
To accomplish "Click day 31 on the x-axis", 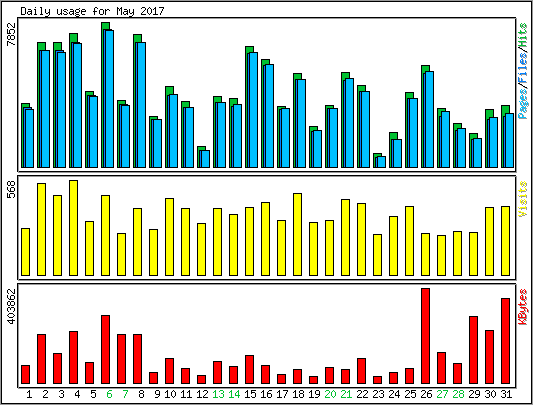I will 506,394.
